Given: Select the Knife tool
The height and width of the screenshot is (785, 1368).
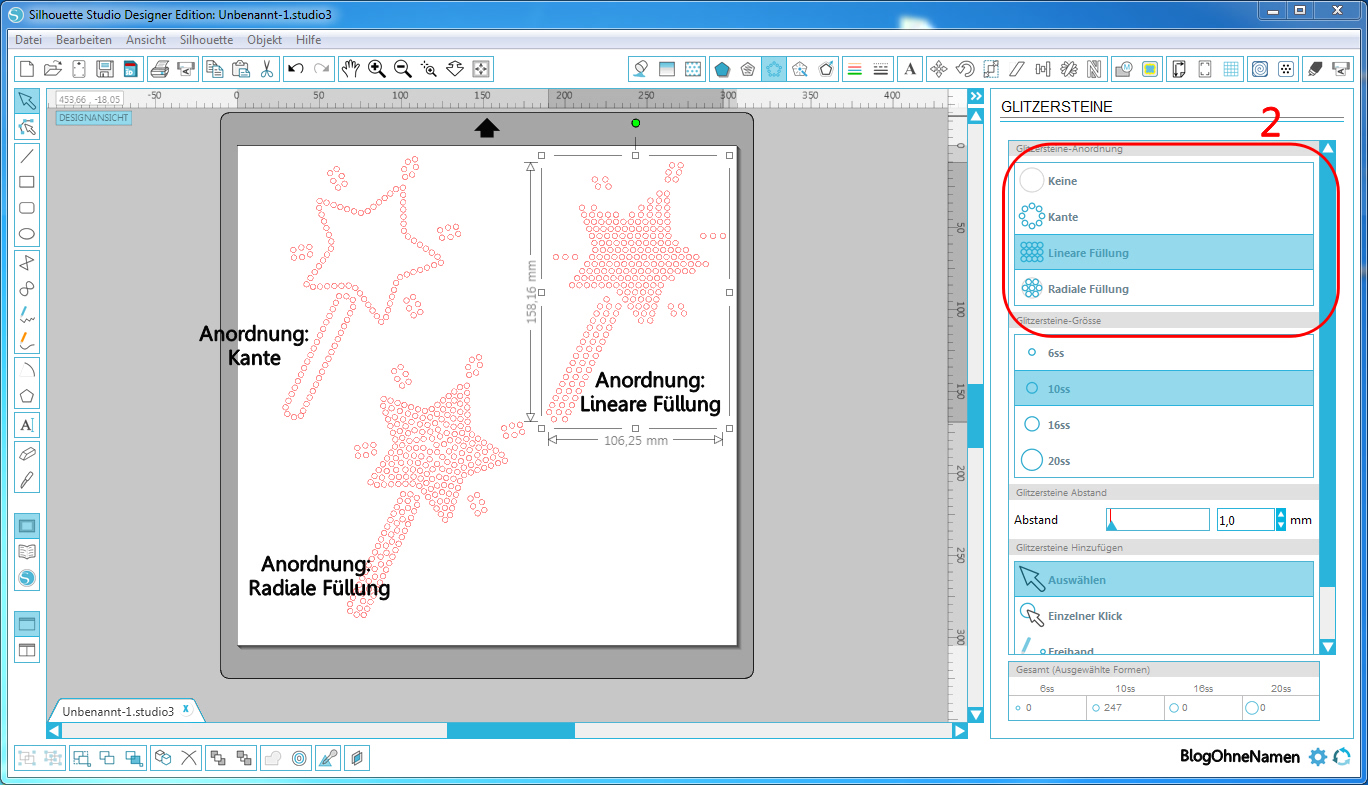Looking at the screenshot, I should (x=27, y=479).
